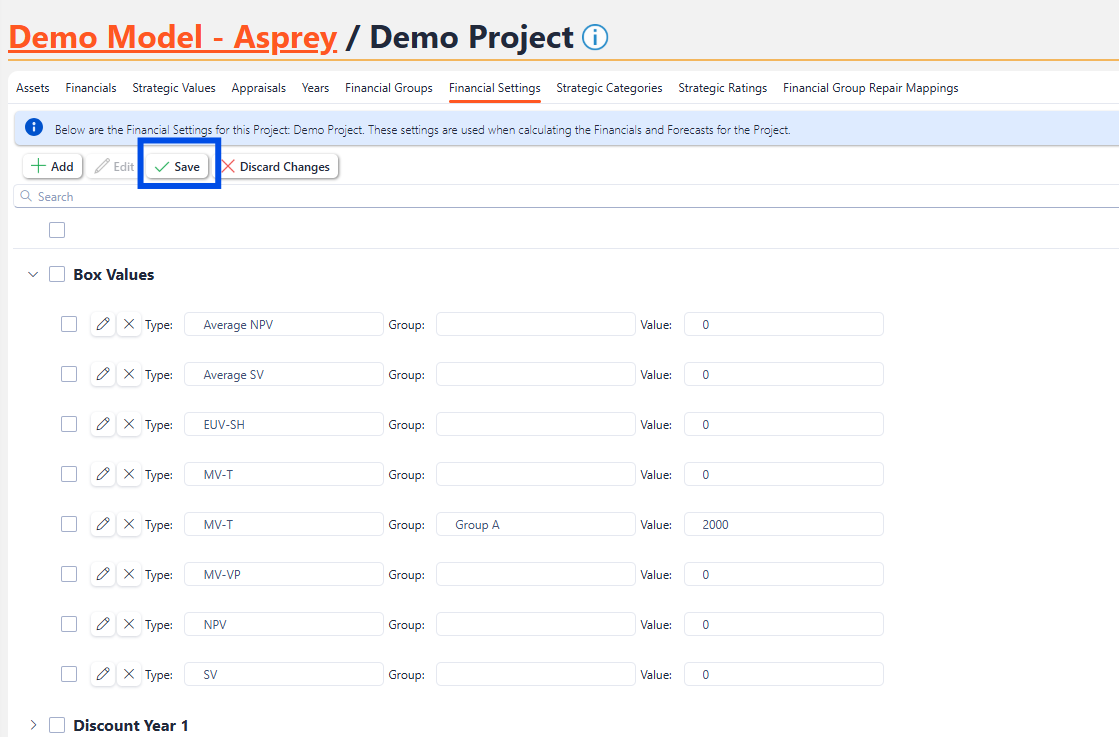Click Discard Changes button
The height and width of the screenshot is (737, 1119).
pos(276,167)
